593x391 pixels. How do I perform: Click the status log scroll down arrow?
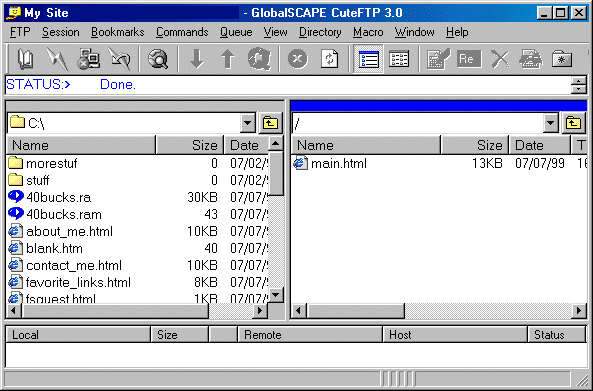tap(579, 89)
